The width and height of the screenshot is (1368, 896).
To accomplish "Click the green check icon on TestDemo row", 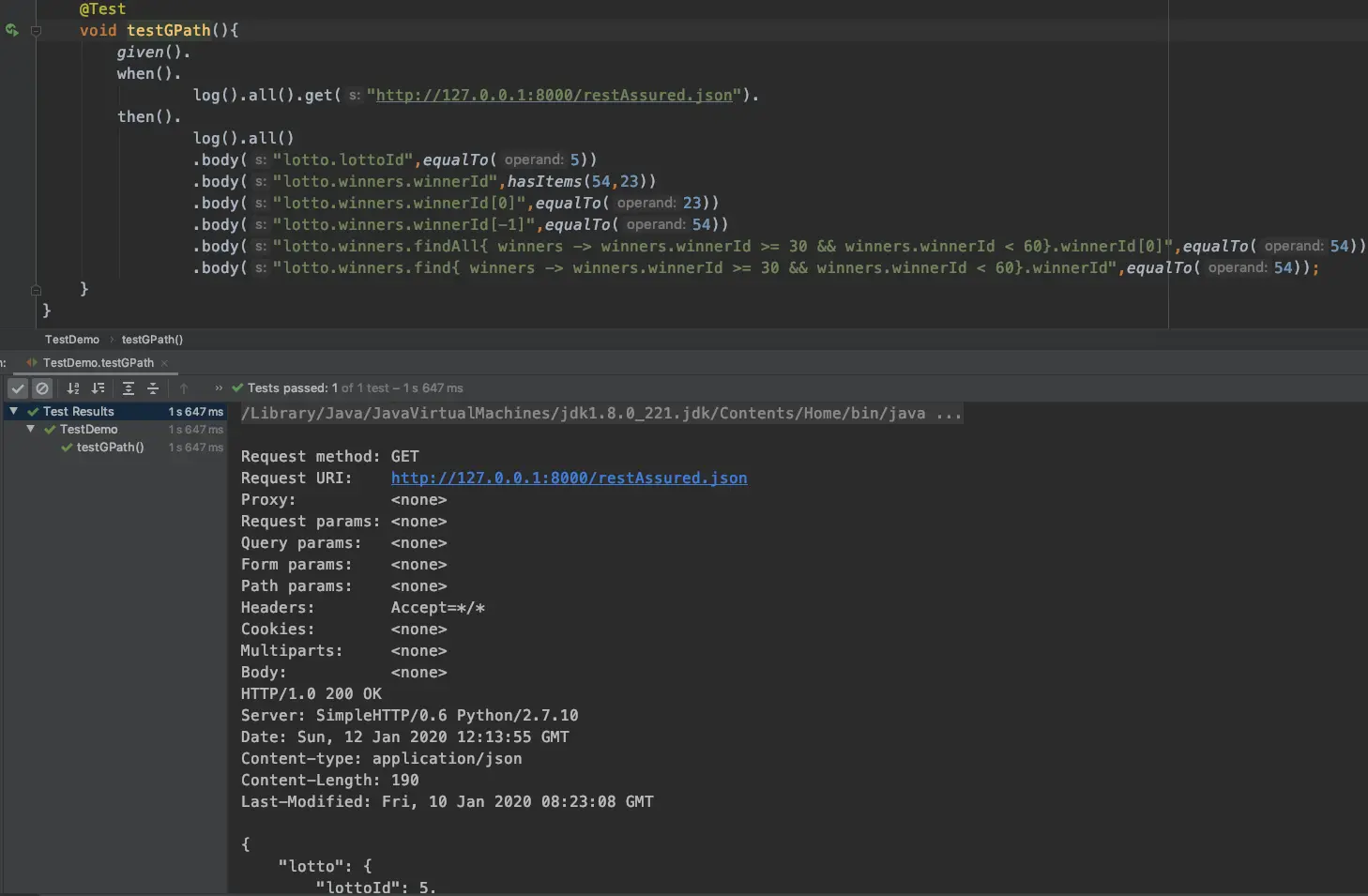I will (50, 430).
